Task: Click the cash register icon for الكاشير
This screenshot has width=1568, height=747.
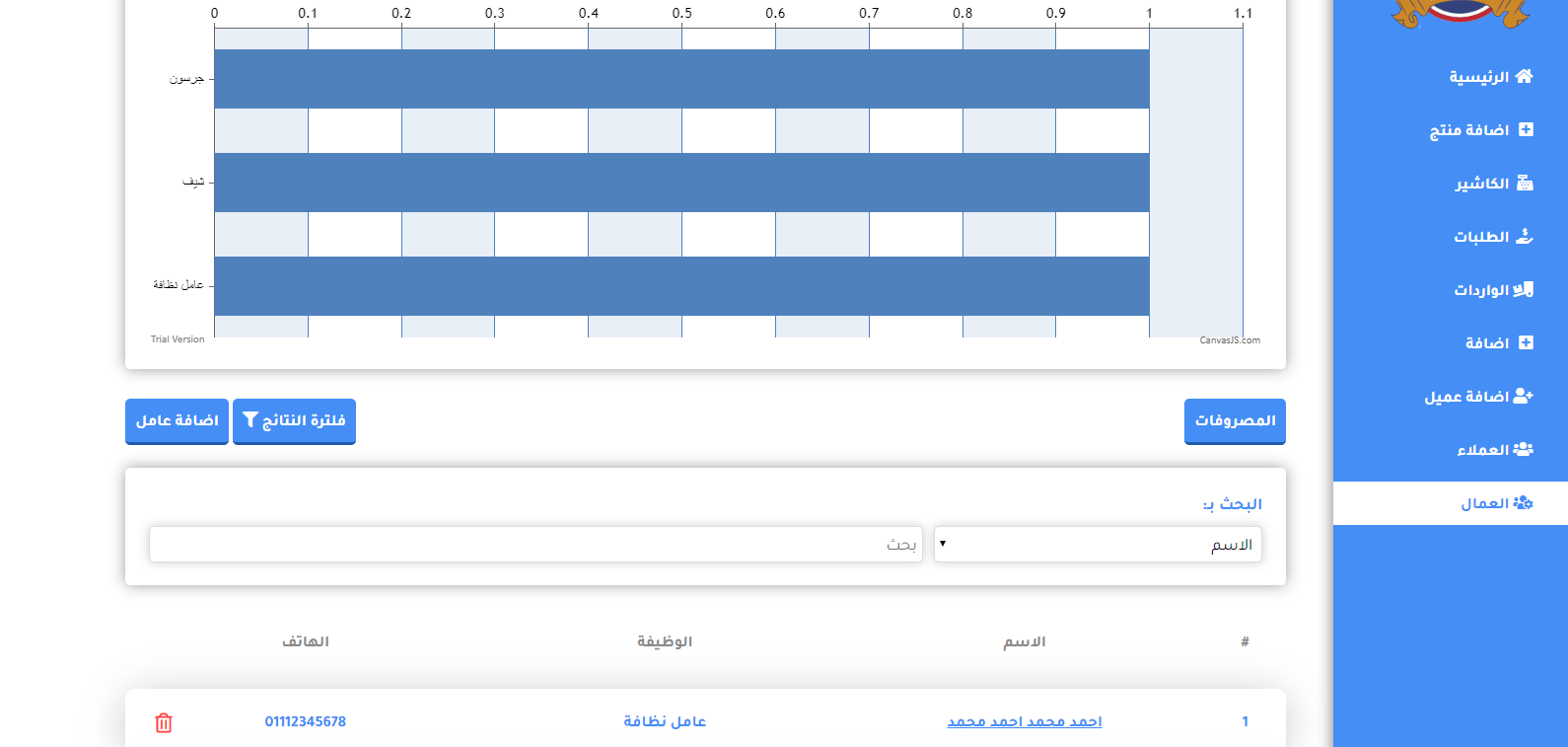Action: point(1525,184)
